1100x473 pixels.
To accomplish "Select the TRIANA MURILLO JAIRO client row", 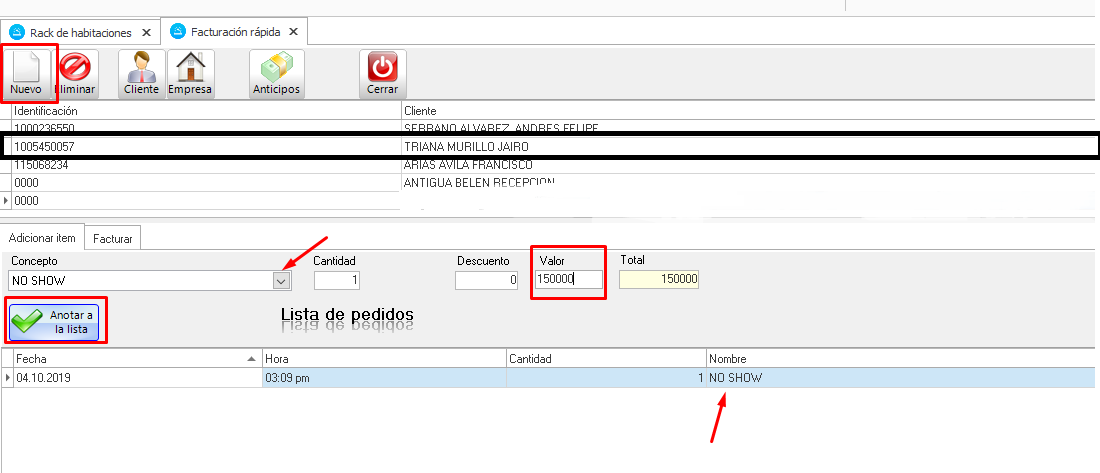I will pyautogui.click(x=470, y=146).
